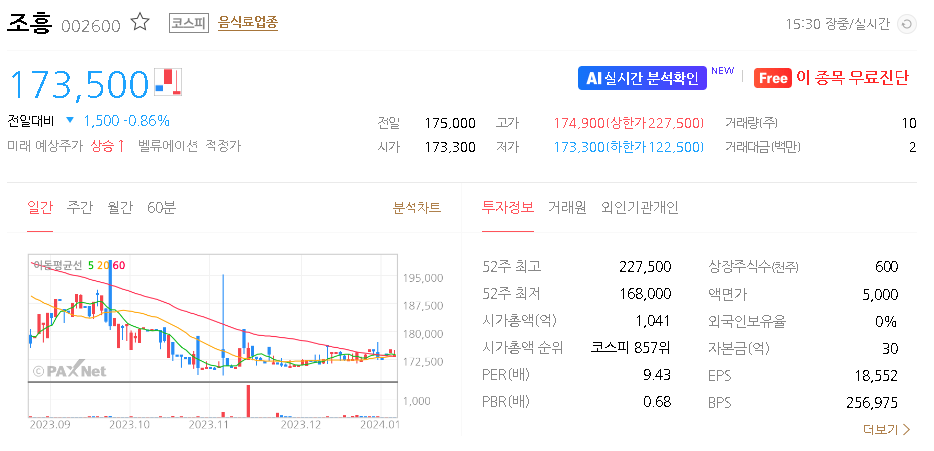Viewport: 934px width, 451px height.
Task: Click the current price 173,500
Action: tap(78, 84)
